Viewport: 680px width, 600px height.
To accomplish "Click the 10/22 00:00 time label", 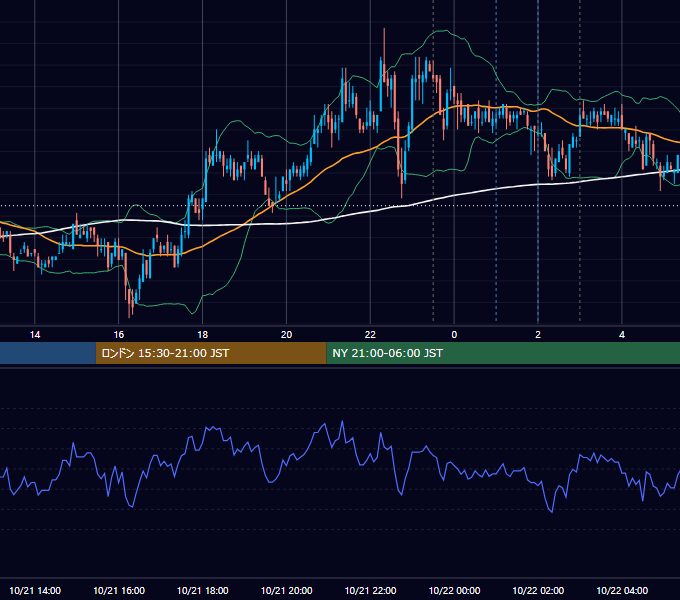I will [x=454, y=590].
